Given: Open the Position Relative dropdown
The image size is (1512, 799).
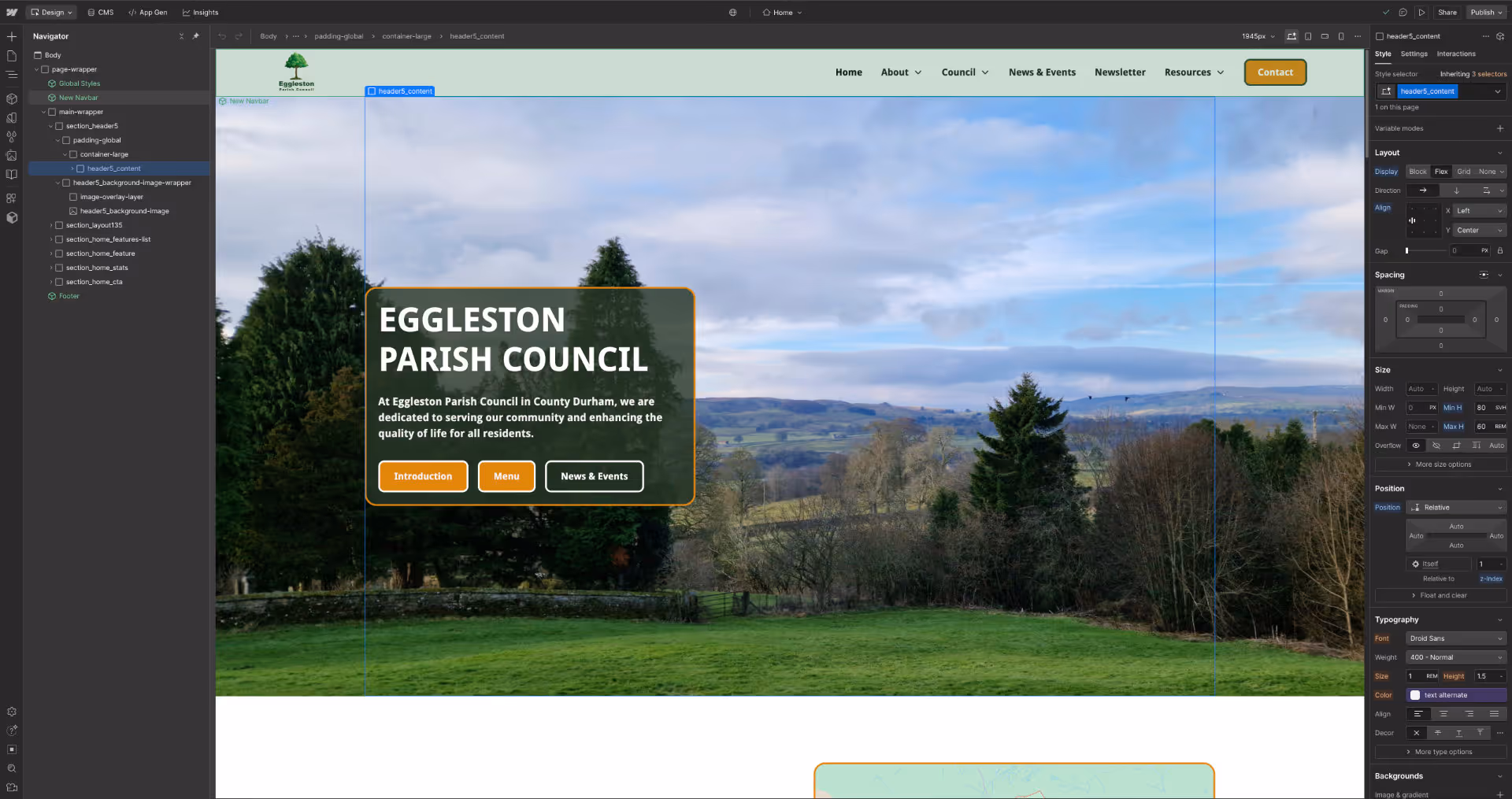Looking at the screenshot, I should (1456, 508).
